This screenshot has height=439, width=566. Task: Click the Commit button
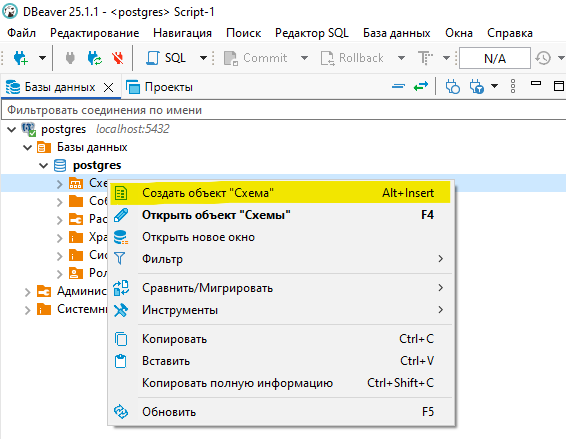tap(255, 58)
